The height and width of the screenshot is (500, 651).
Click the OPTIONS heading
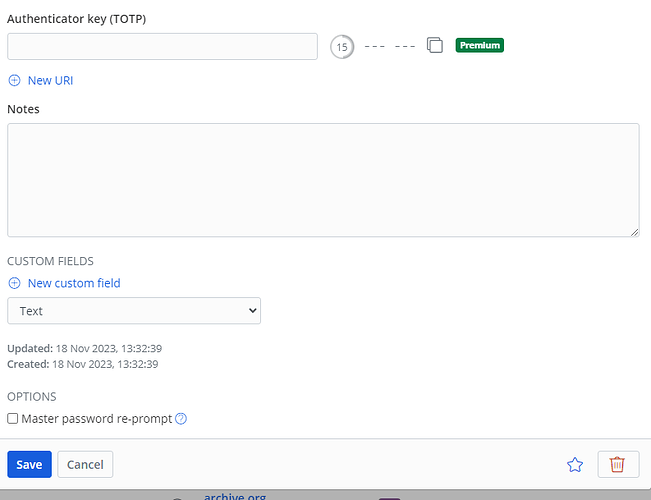tap(32, 397)
